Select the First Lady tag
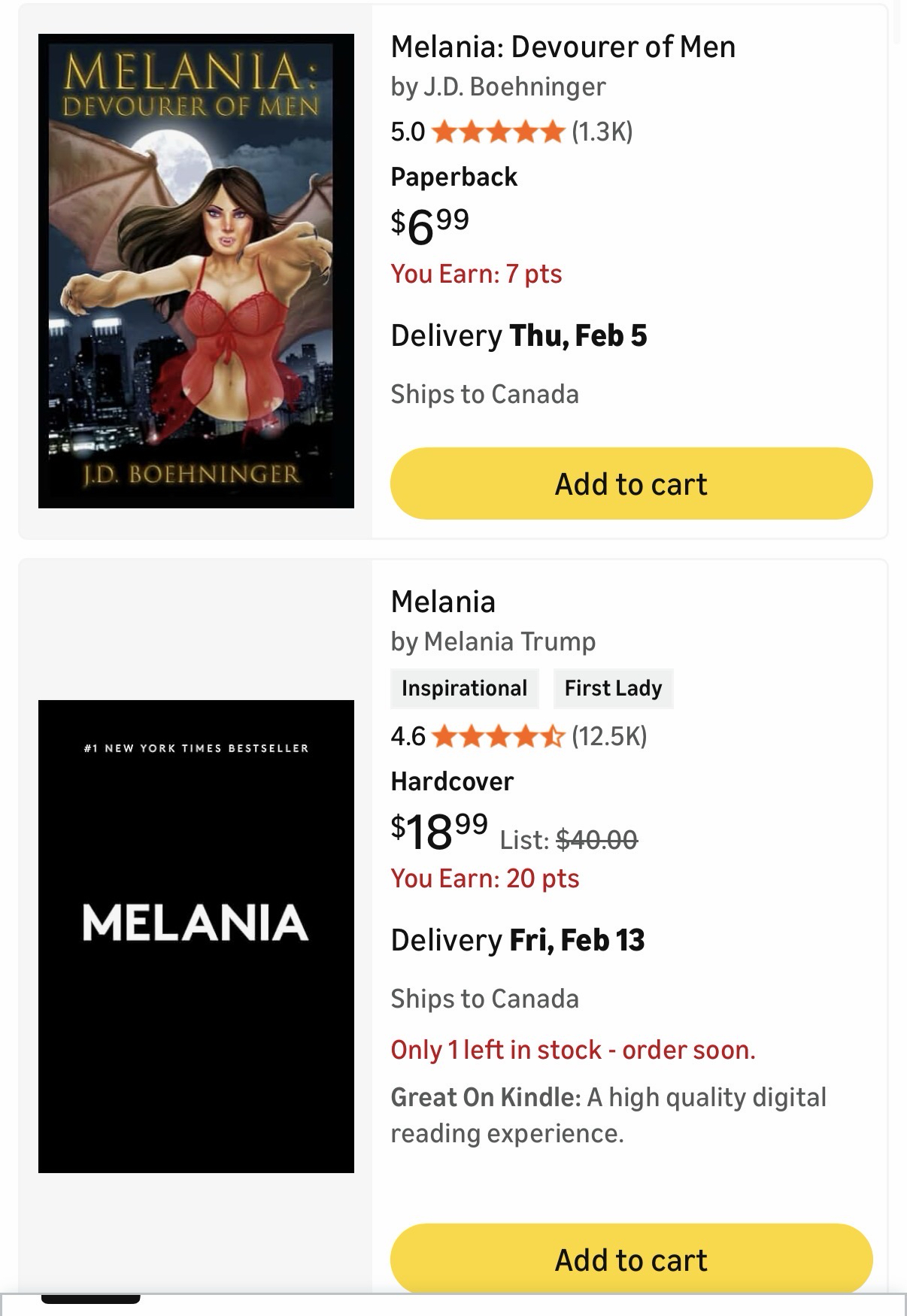Screen dimensions: 907x1316 tap(613, 688)
